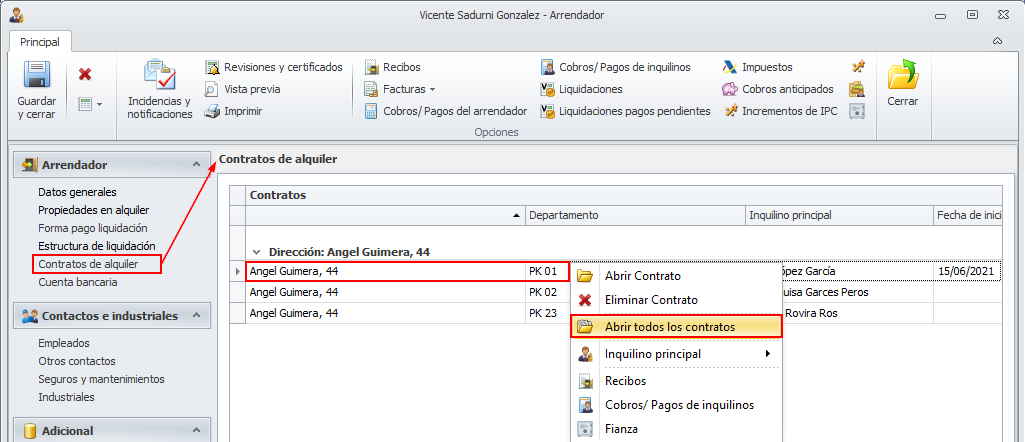
Task: Click the red delete X in ribbon
Action: [85, 74]
